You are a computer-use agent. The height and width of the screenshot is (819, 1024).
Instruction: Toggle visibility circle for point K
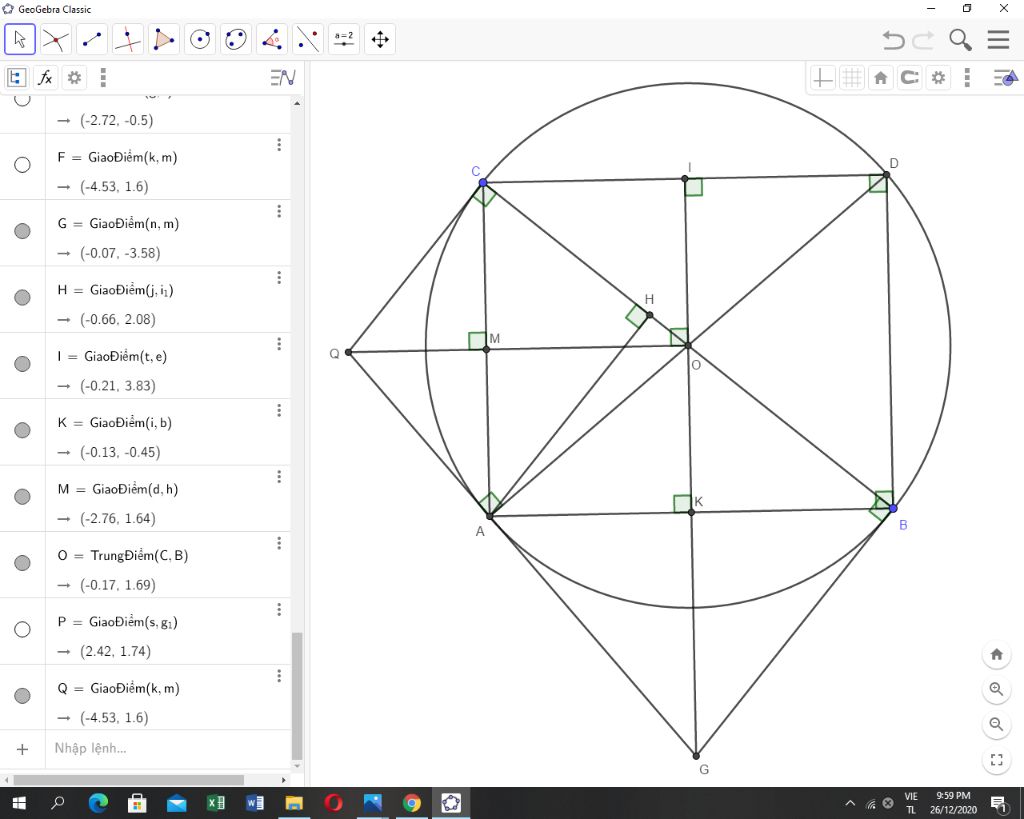[x=22, y=430]
